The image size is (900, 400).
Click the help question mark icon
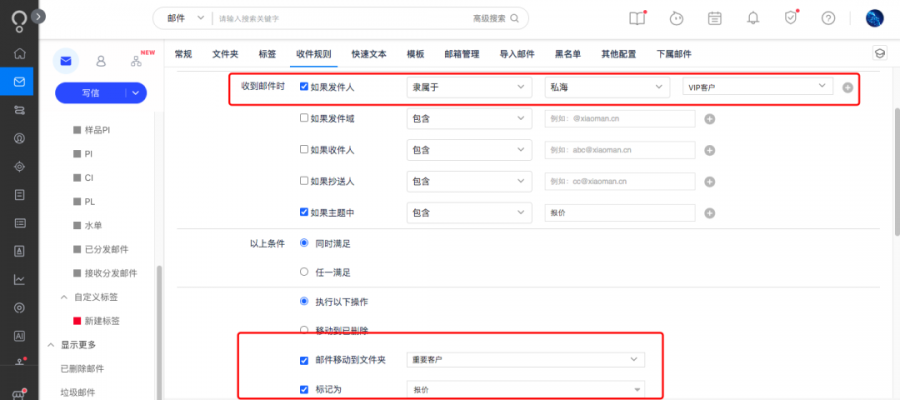828,18
